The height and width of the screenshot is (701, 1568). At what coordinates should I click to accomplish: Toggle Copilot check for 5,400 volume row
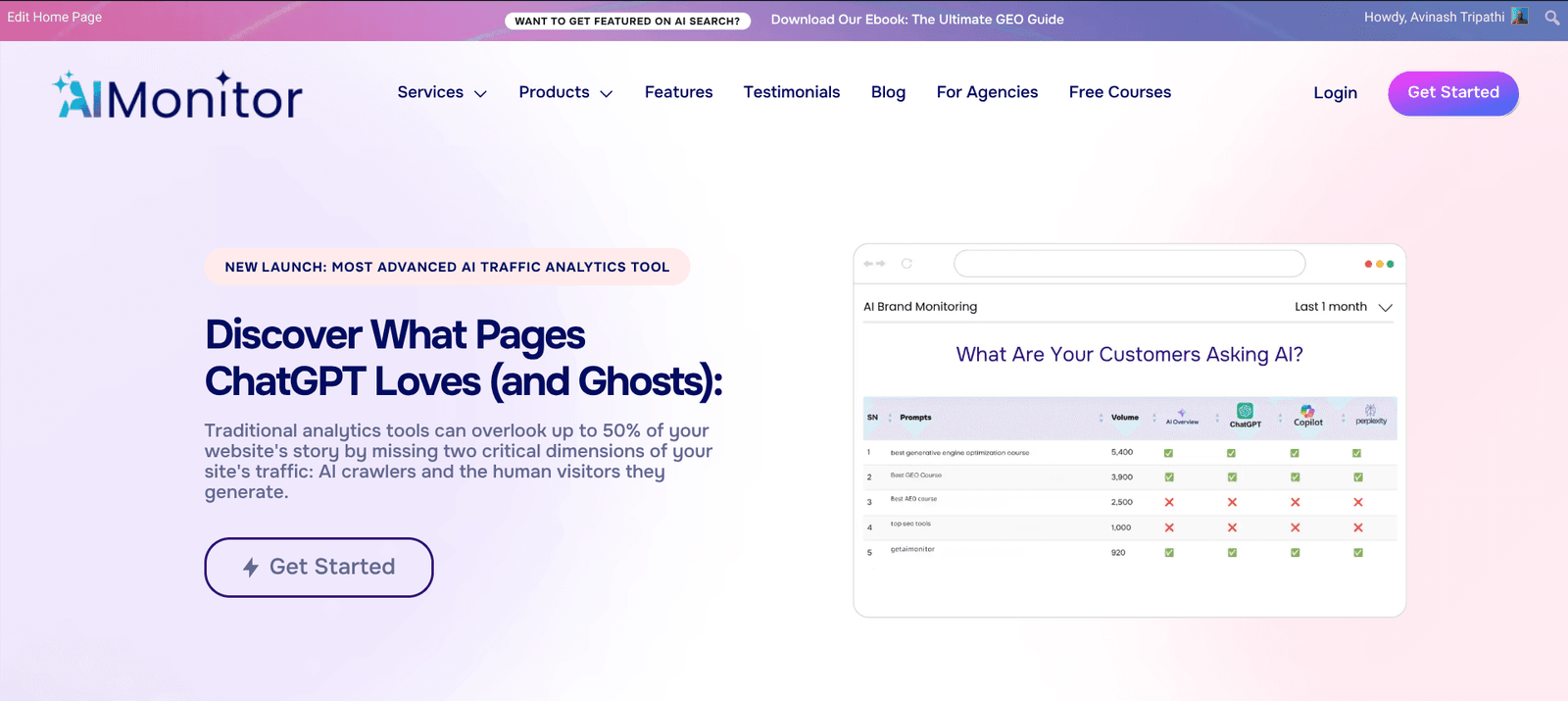coord(1295,453)
